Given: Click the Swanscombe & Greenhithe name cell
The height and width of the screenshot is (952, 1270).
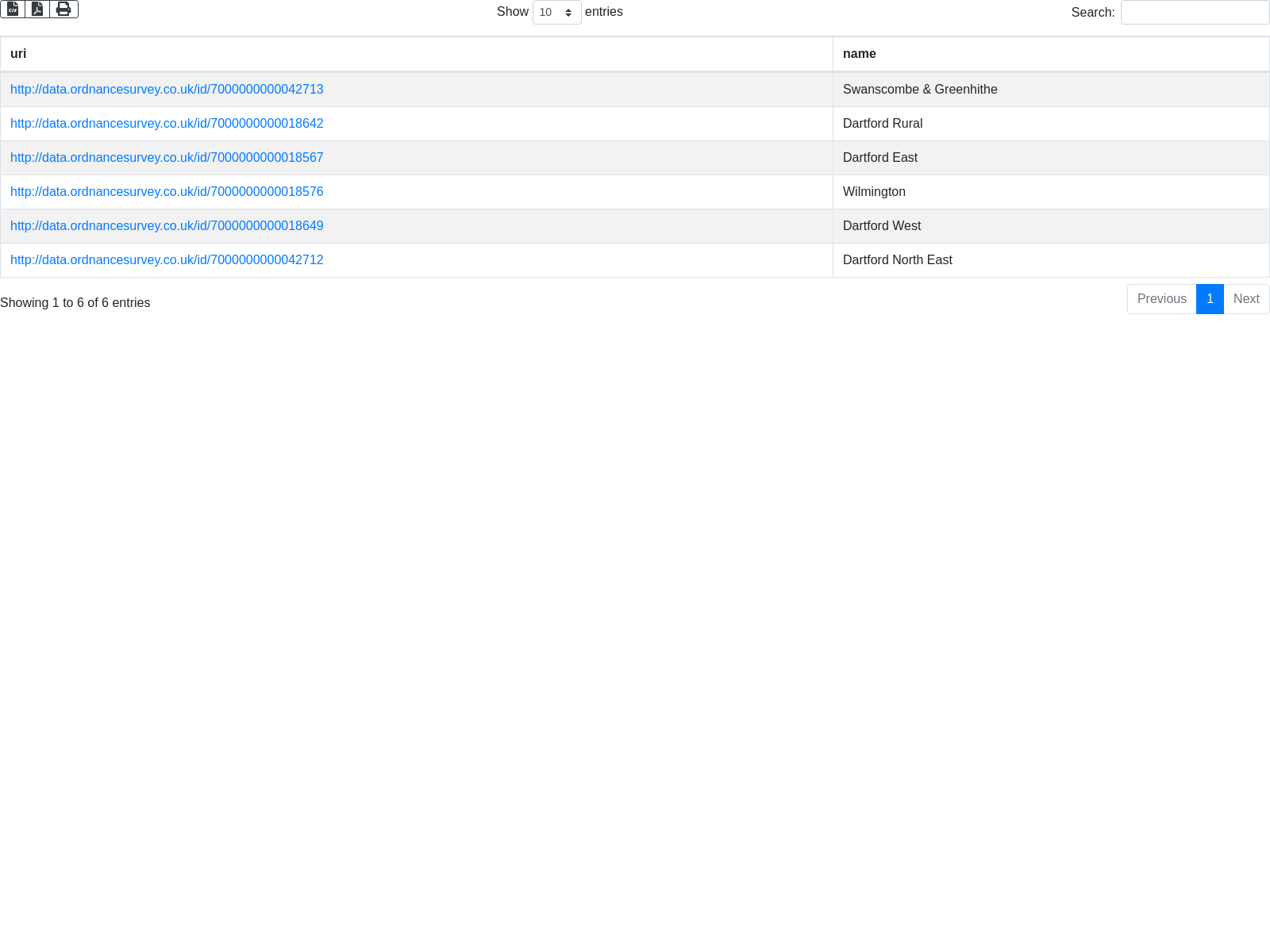Looking at the screenshot, I should 920,90.
